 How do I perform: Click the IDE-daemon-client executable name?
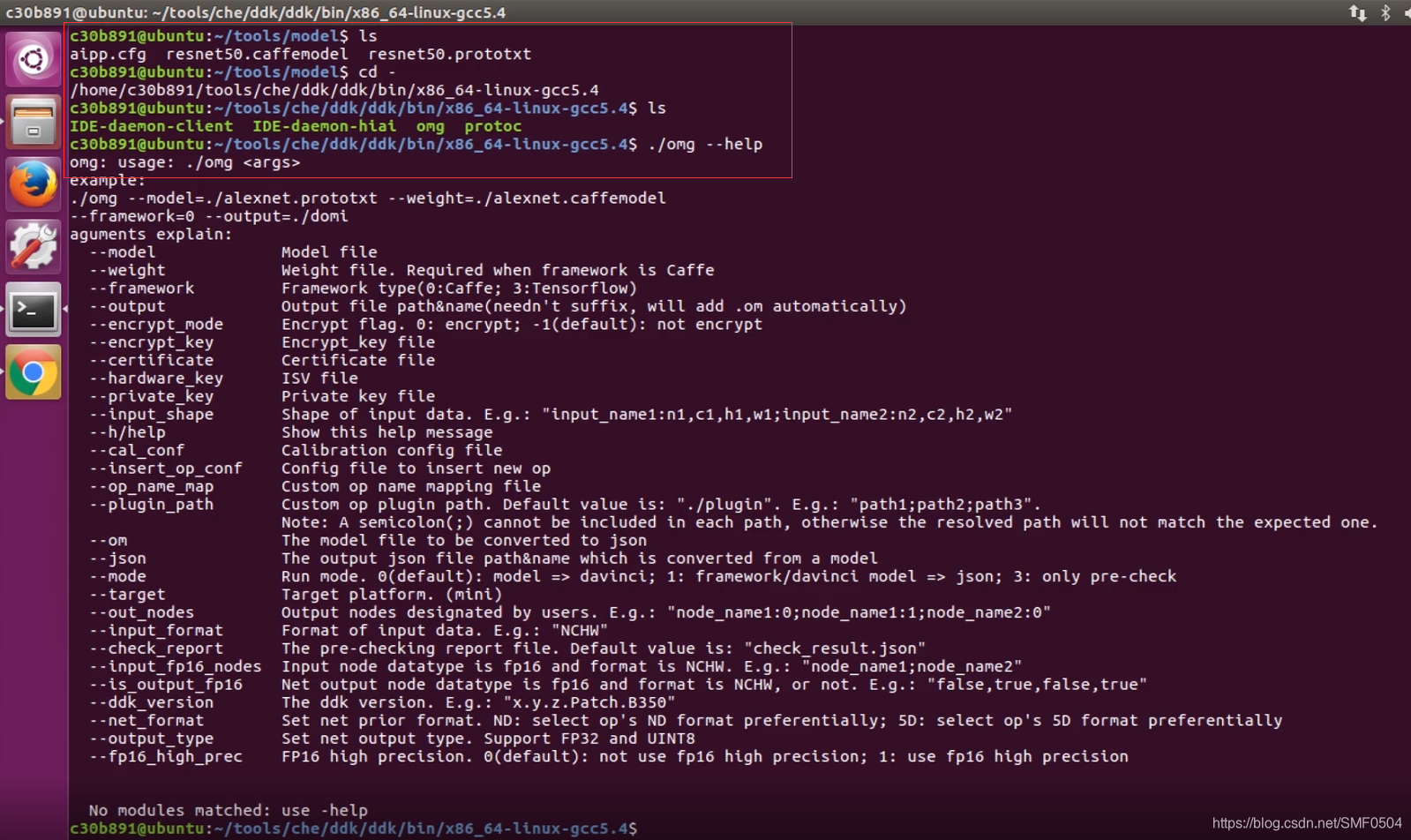click(151, 126)
